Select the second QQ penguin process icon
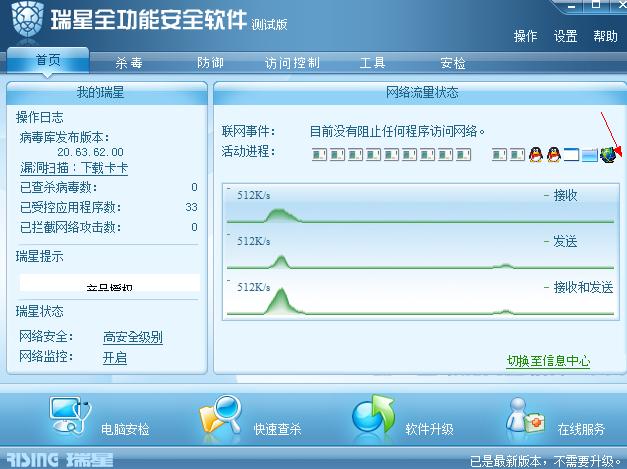This screenshot has width=627, height=469. (554, 154)
